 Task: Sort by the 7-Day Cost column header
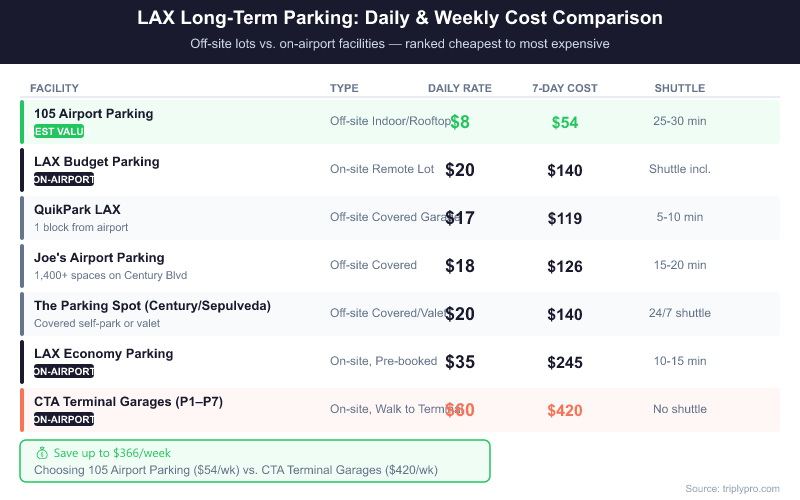pyautogui.click(x=565, y=88)
